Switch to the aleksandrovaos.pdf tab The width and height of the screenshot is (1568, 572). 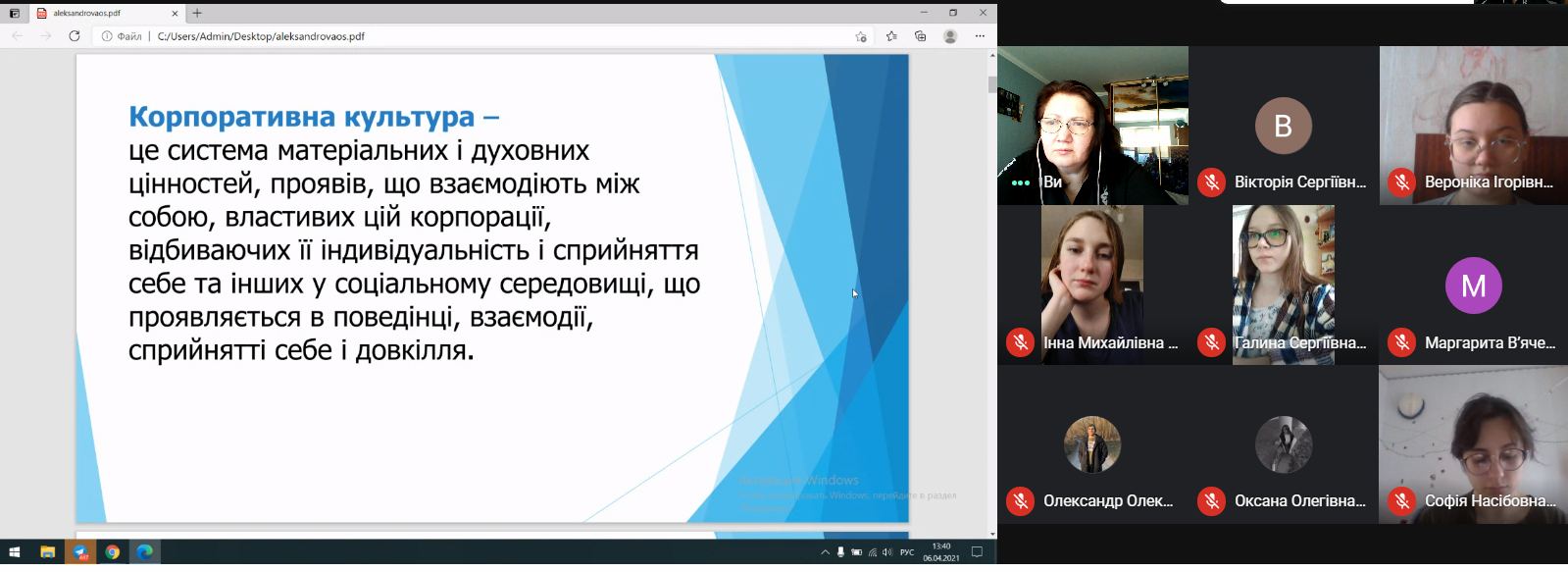(98, 13)
